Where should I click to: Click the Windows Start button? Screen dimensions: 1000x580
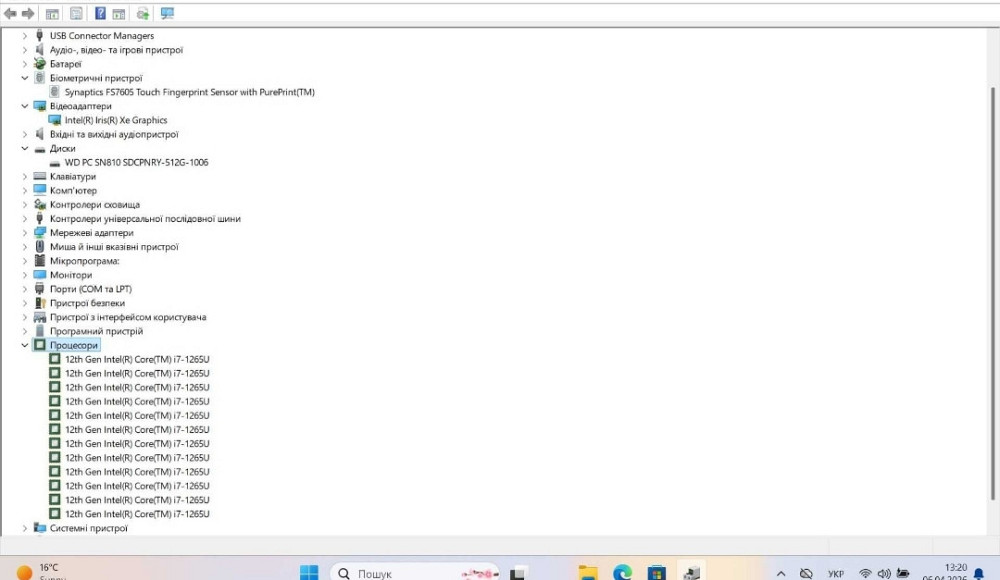(309, 573)
